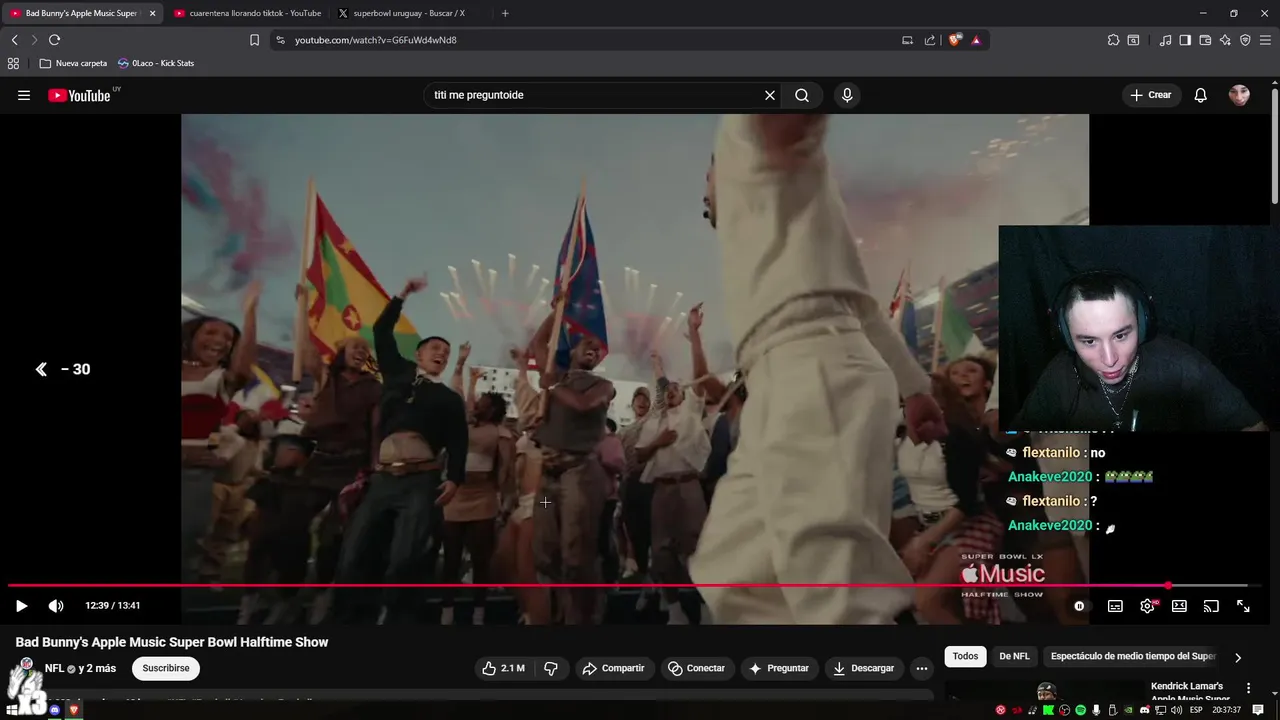Open Windows notification center
The image size is (1280, 720).
(1258, 710)
